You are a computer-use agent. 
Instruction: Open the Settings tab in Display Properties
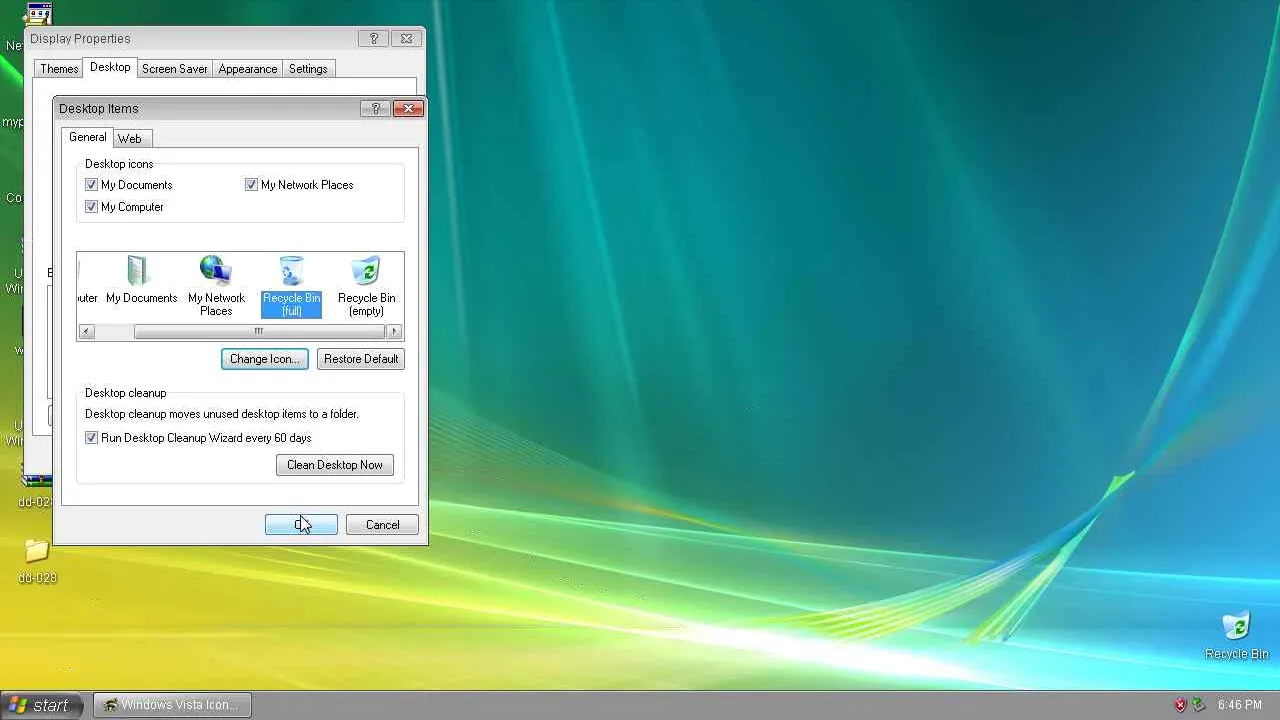pos(308,69)
